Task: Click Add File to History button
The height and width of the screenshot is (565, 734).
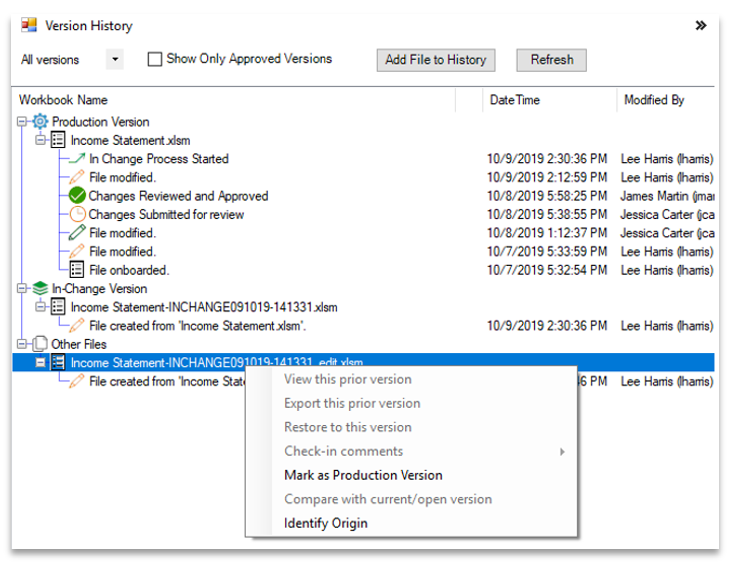Action: (436, 60)
